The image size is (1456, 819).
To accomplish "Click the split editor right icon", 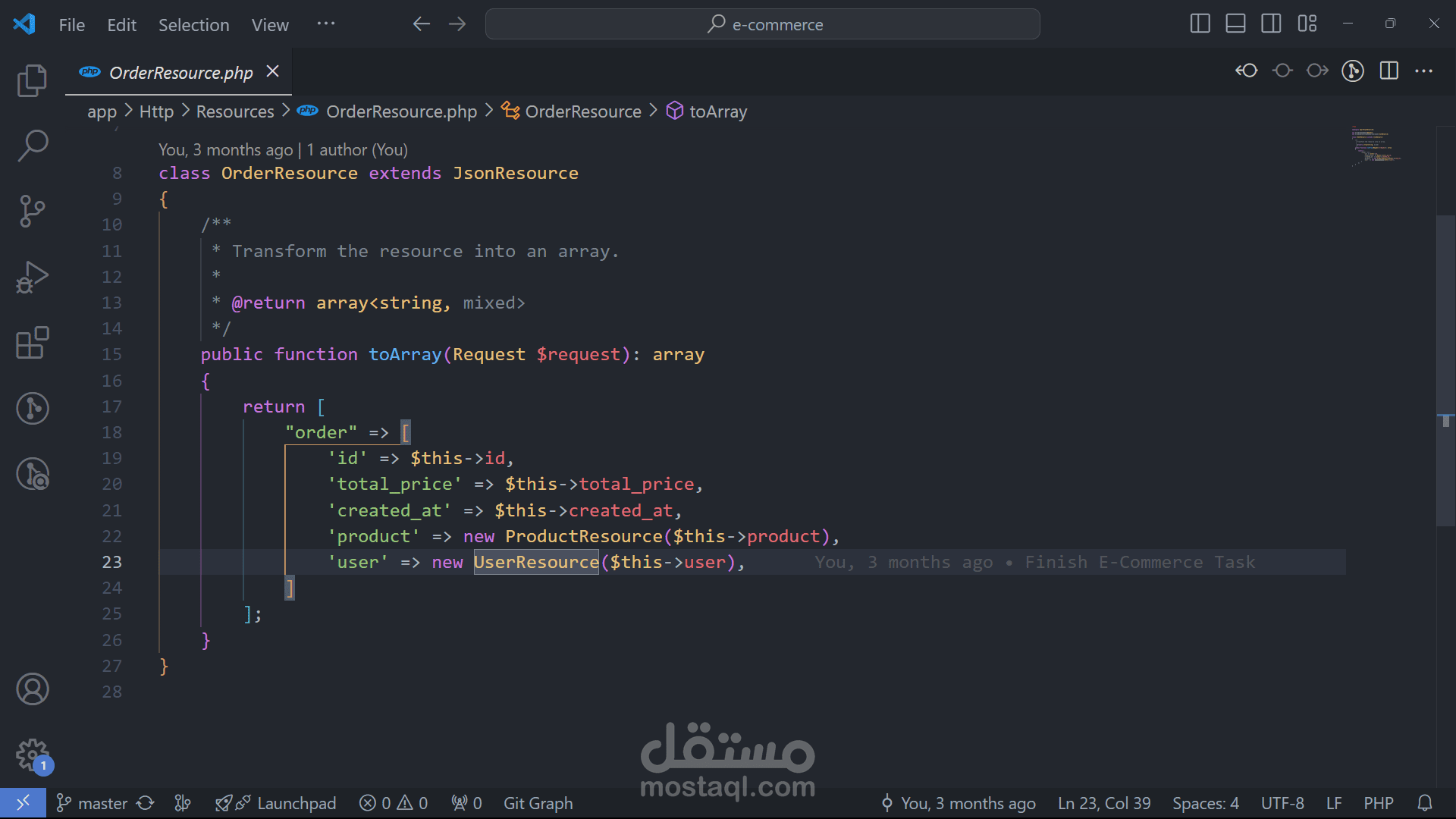I will tap(1389, 71).
